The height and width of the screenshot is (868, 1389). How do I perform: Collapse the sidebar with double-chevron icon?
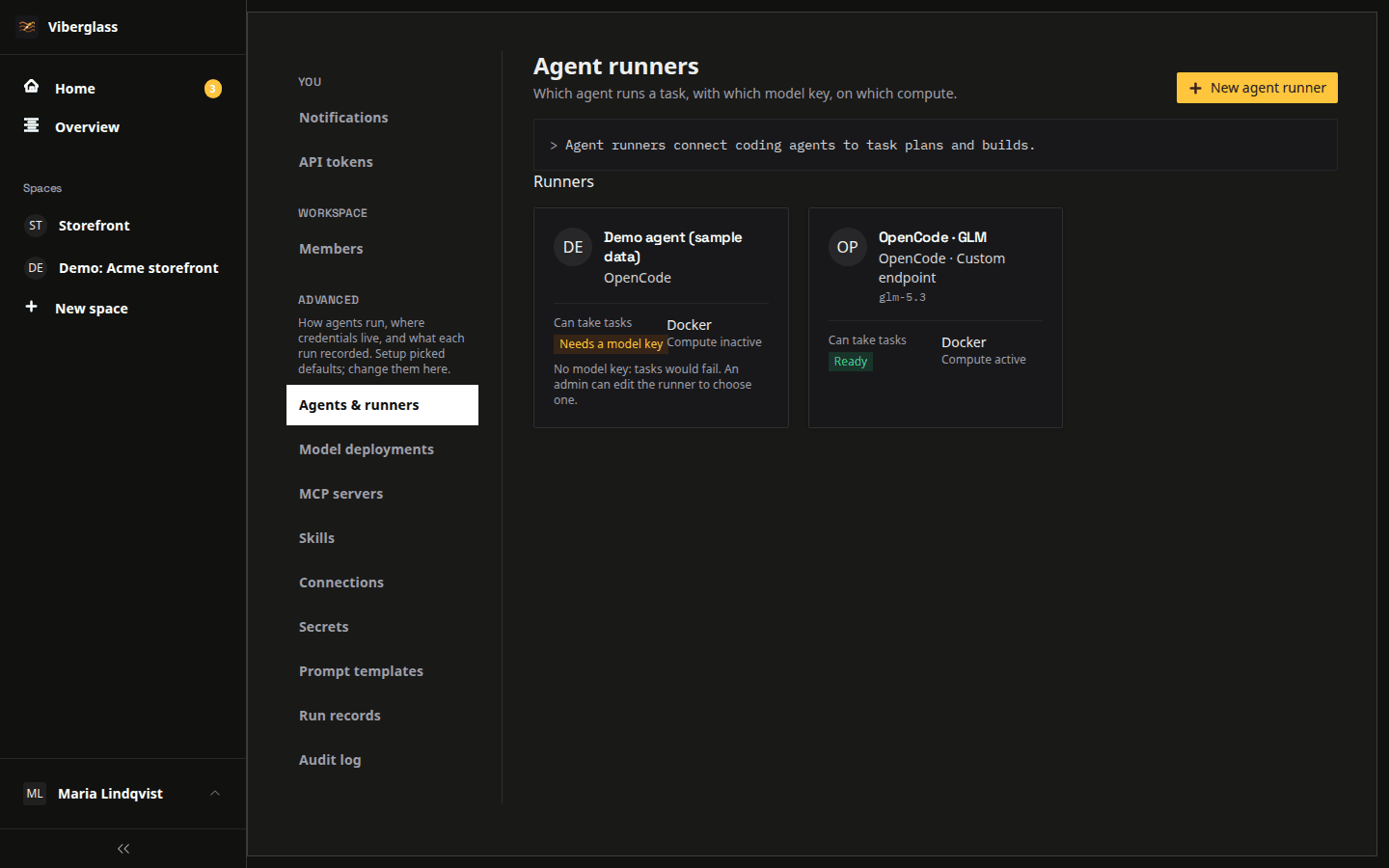tap(123, 849)
